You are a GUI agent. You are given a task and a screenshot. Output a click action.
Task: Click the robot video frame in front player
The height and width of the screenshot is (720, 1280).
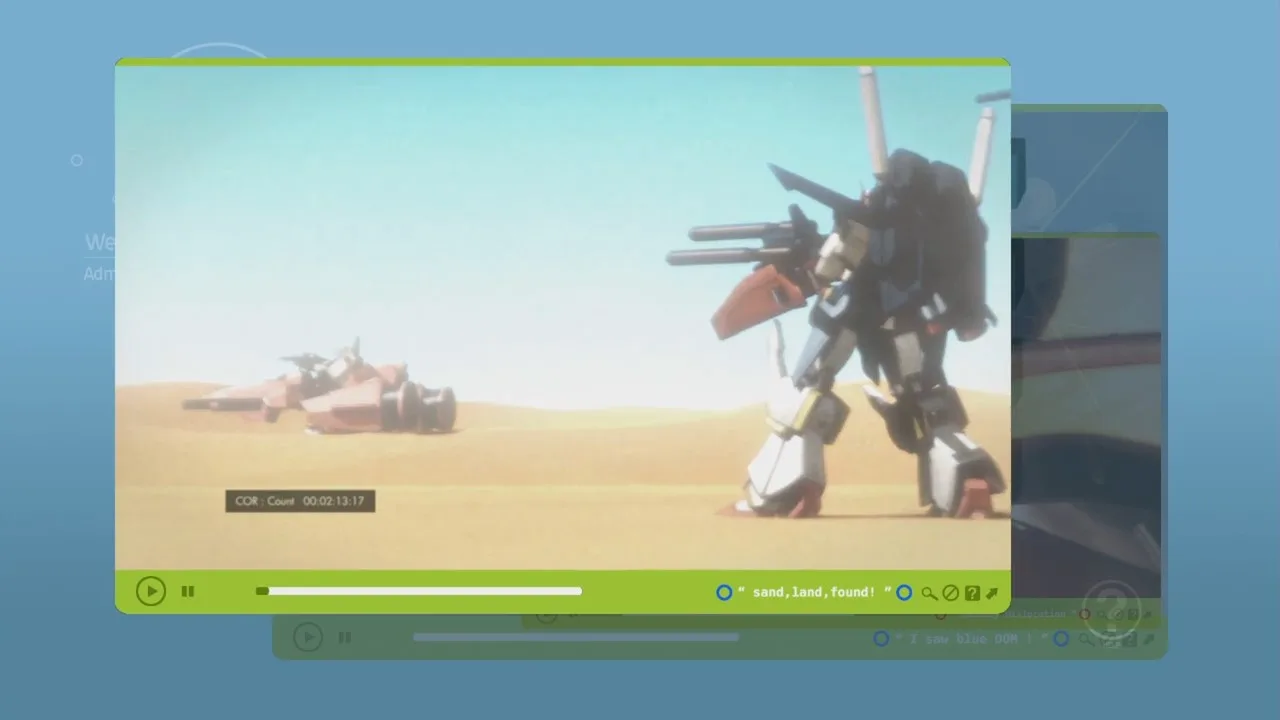point(563,318)
